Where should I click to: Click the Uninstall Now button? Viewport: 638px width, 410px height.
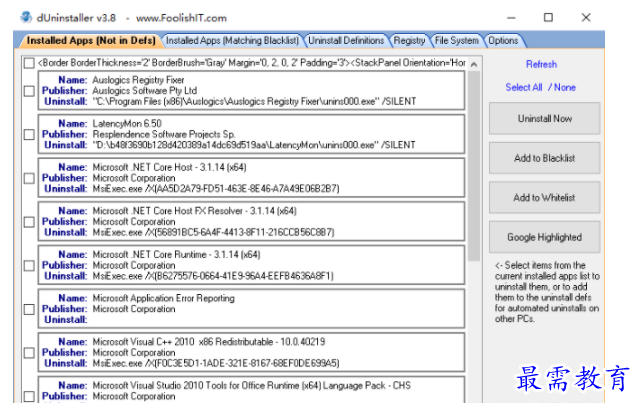[544, 118]
